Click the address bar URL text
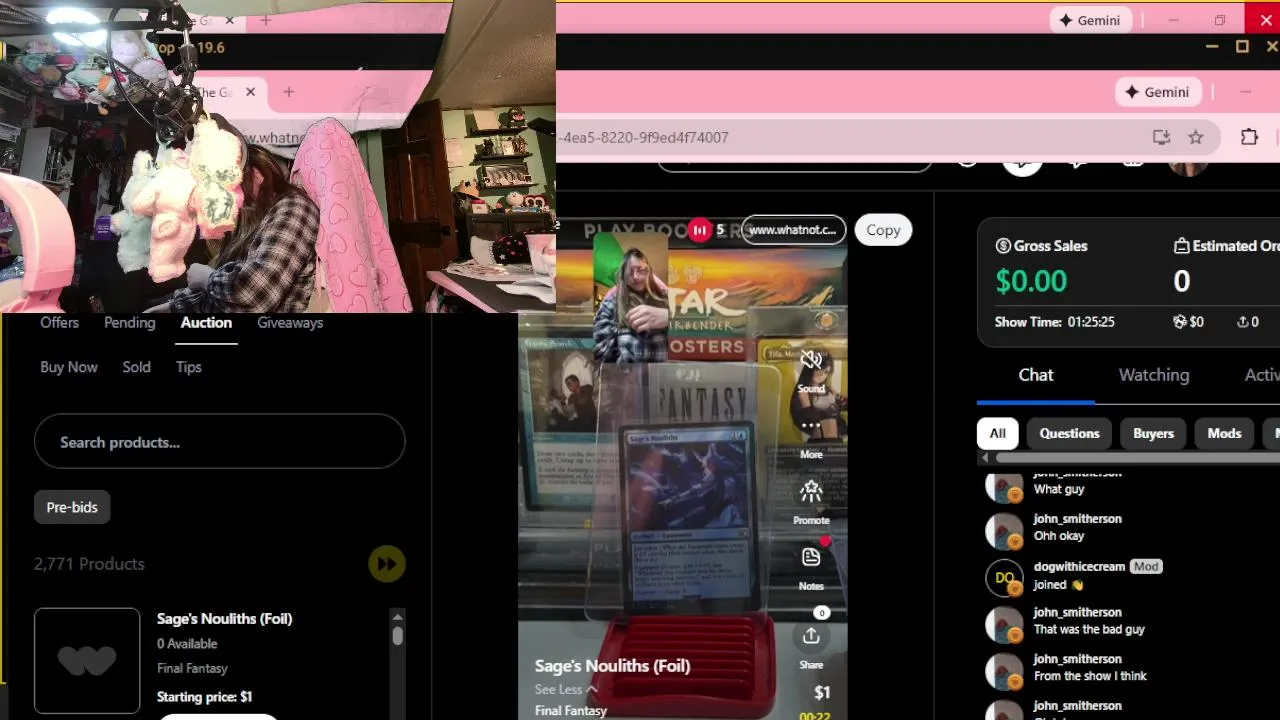This screenshot has width=1280, height=720. click(646, 137)
